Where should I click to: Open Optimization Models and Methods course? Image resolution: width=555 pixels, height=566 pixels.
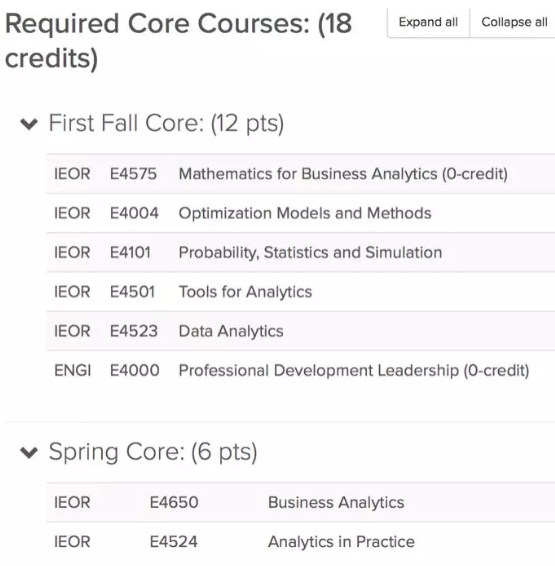(x=301, y=213)
